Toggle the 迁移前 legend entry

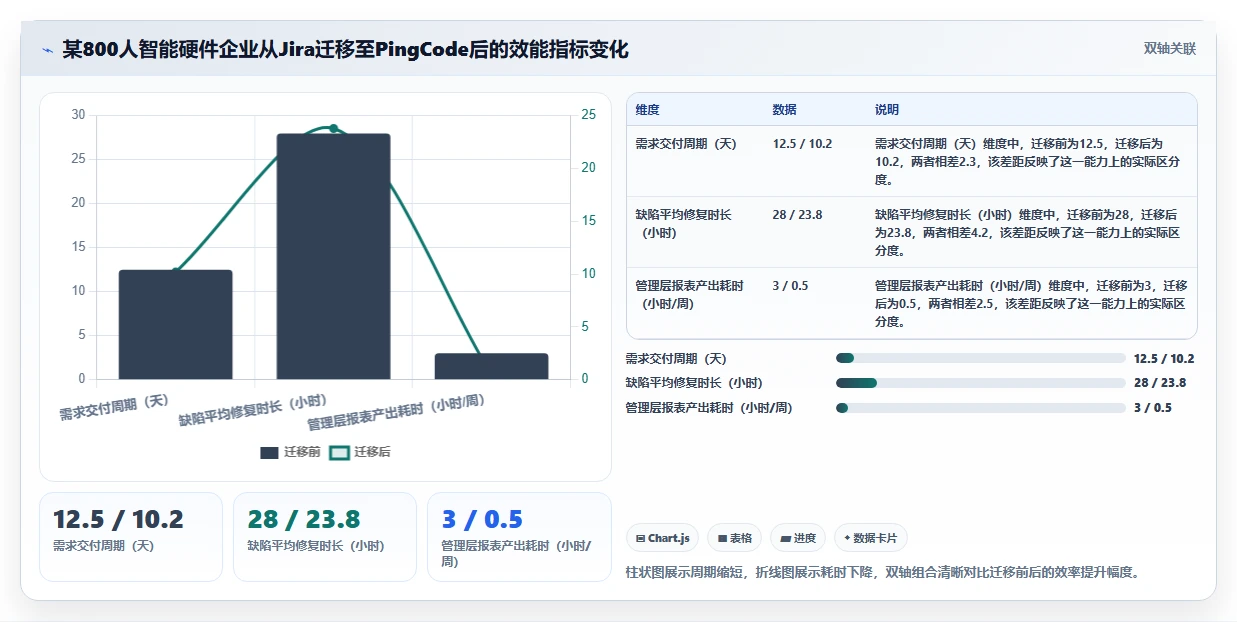tap(290, 452)
